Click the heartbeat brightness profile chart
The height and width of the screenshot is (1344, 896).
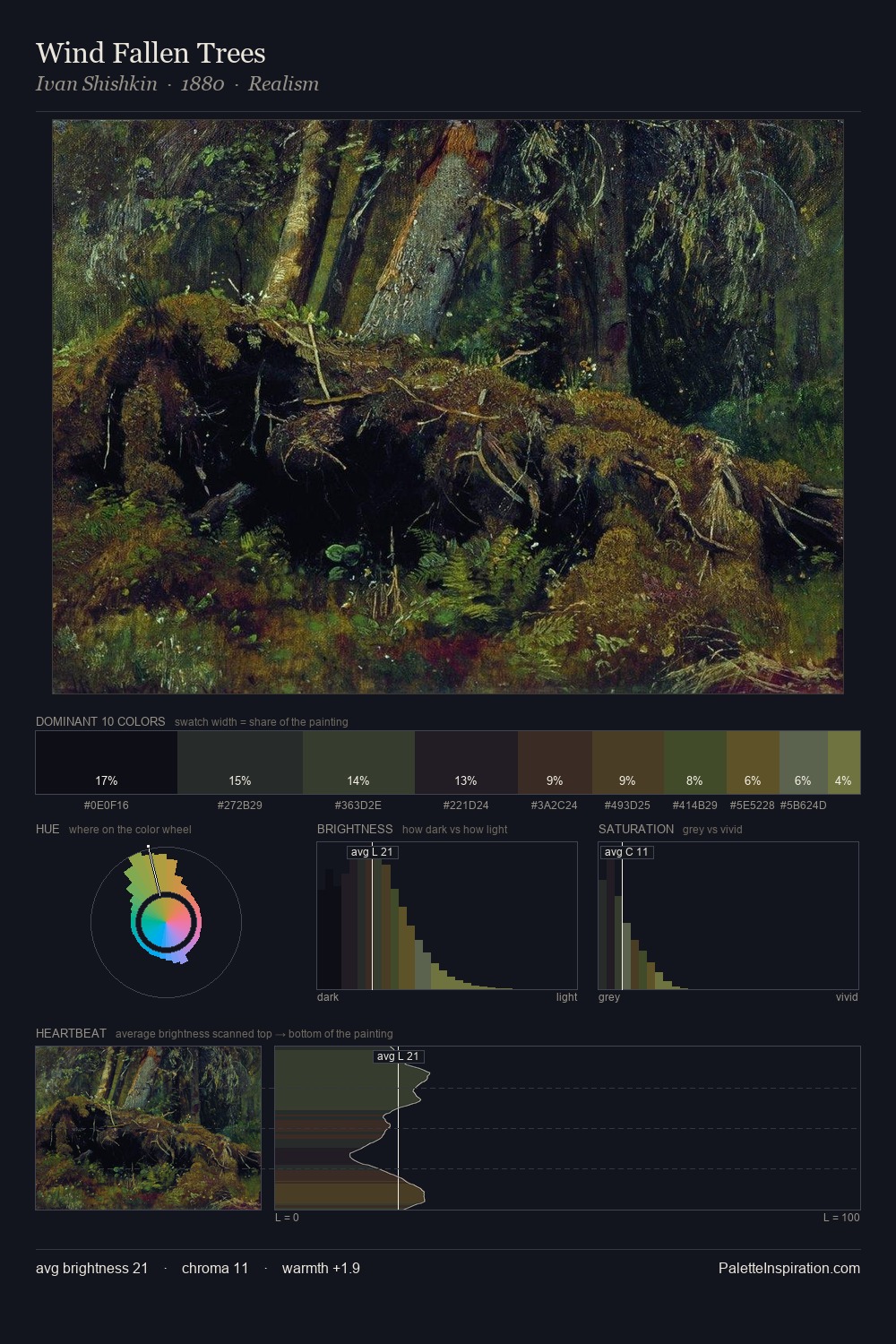pyautogui.click(x=567, y=1128)
